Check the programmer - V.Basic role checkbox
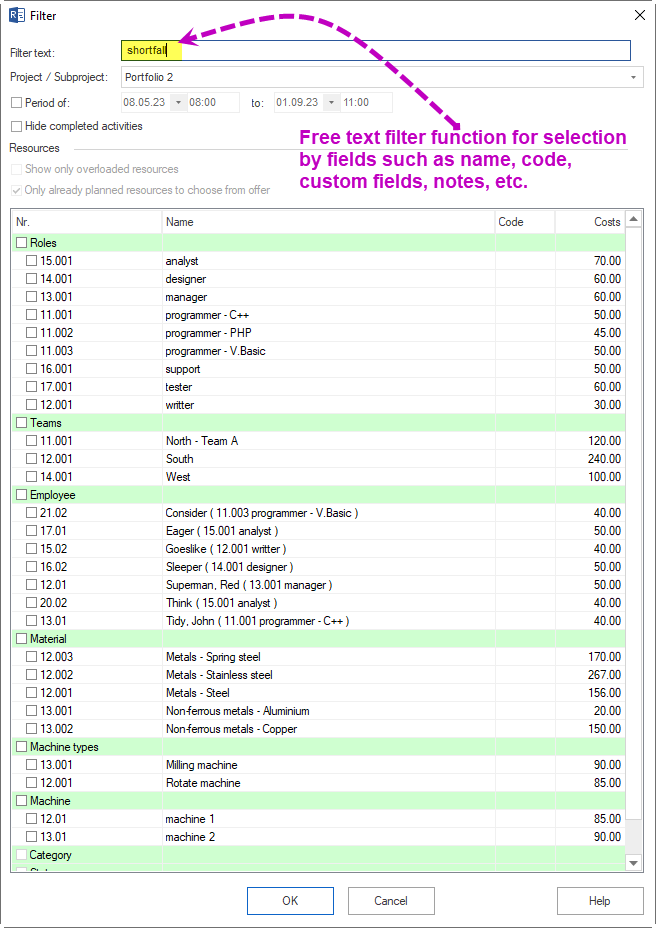The image size is (656, 928). (31, 351)
